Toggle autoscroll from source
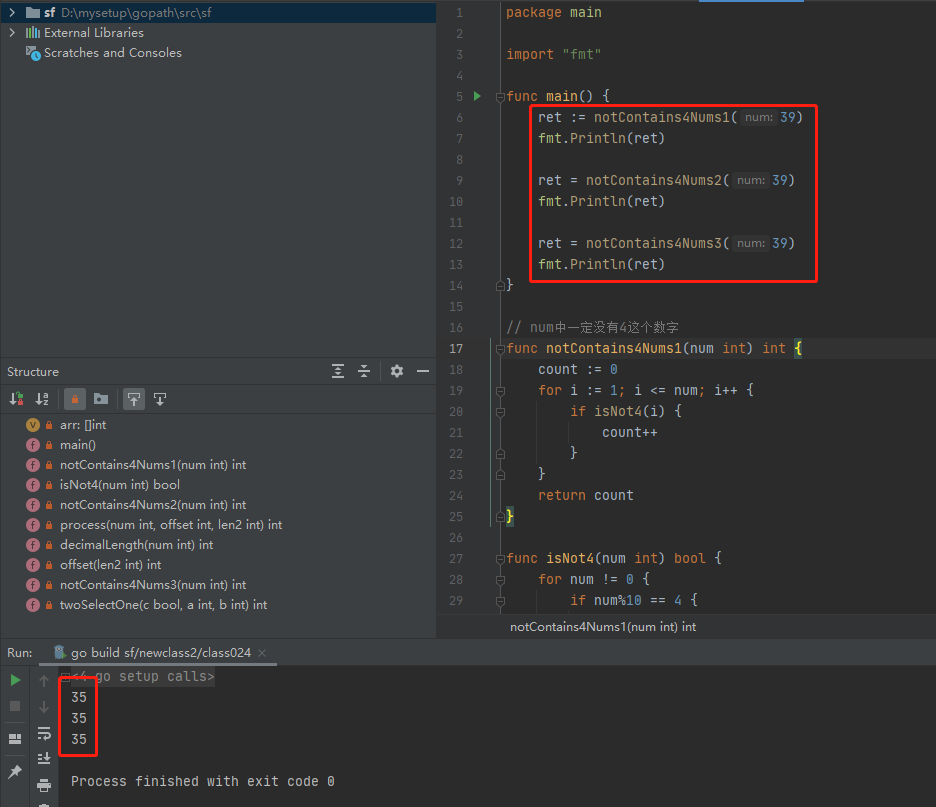The width and height of the screenshot is (936, 807). point(160,399)
